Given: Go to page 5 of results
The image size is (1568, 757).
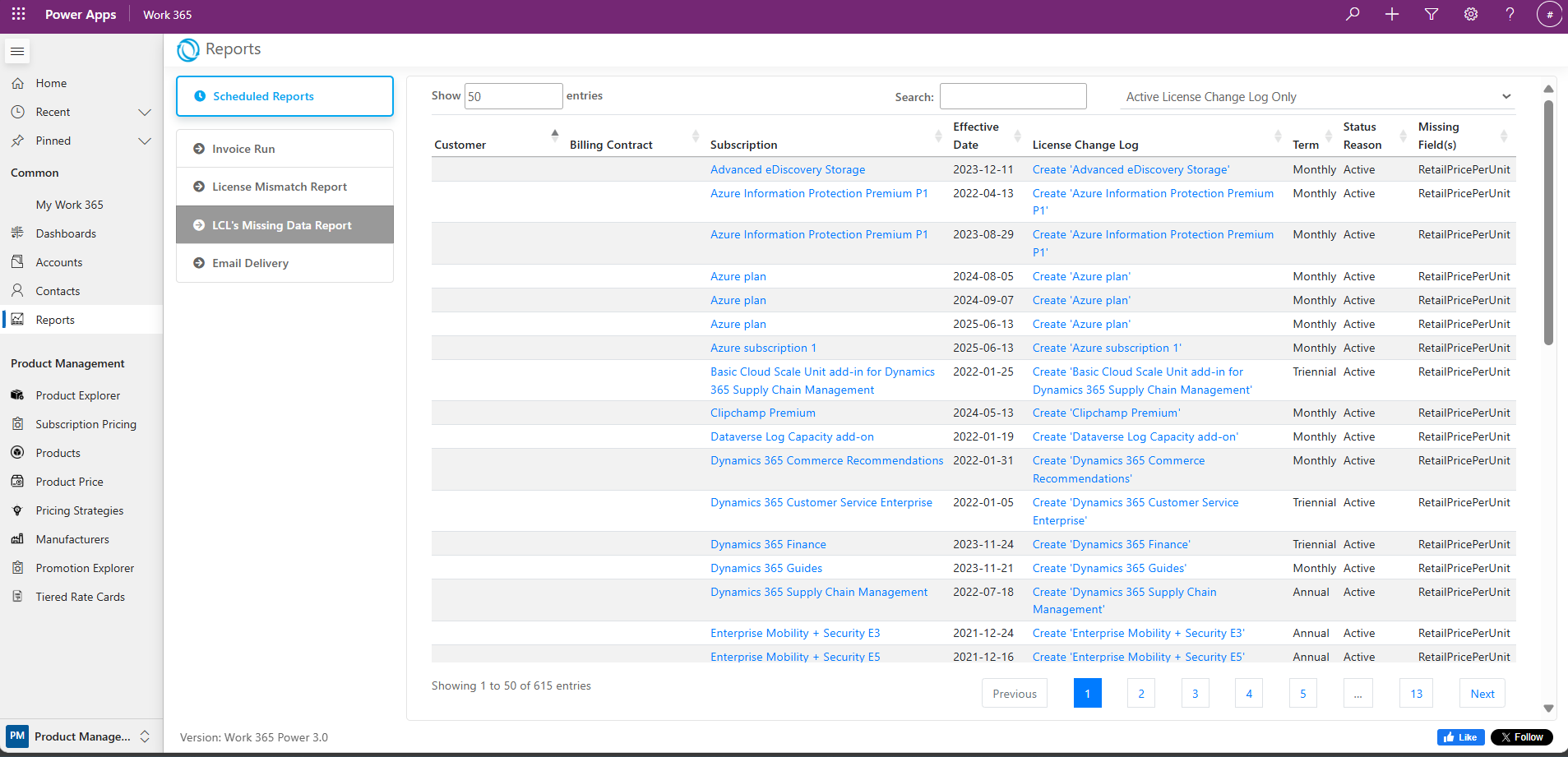Looking at the screenshot, I should coord(1303,694).
